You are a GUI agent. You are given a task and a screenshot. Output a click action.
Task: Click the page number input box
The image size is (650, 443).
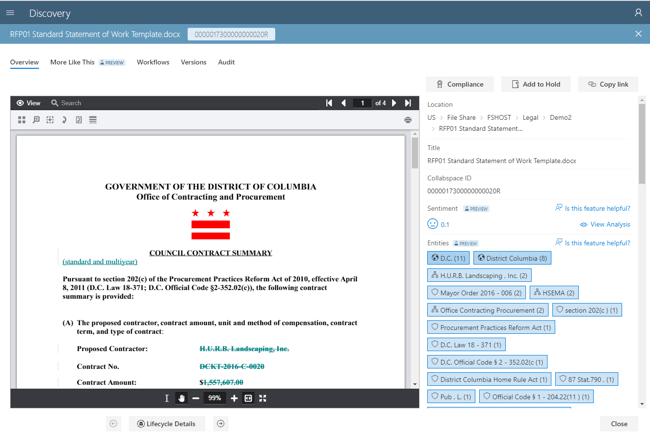[x=362, y=103]
